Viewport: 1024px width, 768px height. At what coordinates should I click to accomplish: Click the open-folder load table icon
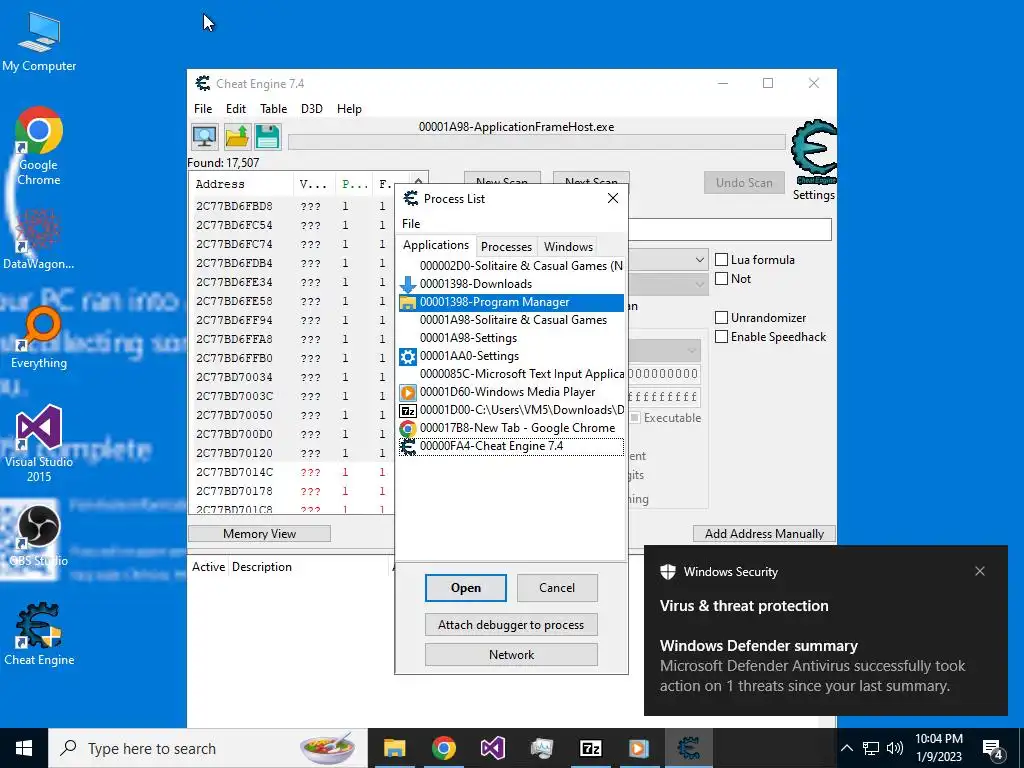click(x=237, y=137)
